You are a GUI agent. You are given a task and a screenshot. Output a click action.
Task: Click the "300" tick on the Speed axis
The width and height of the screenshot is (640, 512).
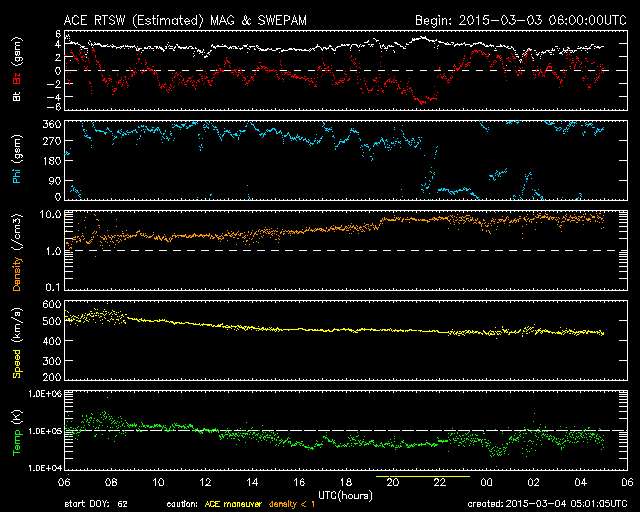[x=52, y=361]
